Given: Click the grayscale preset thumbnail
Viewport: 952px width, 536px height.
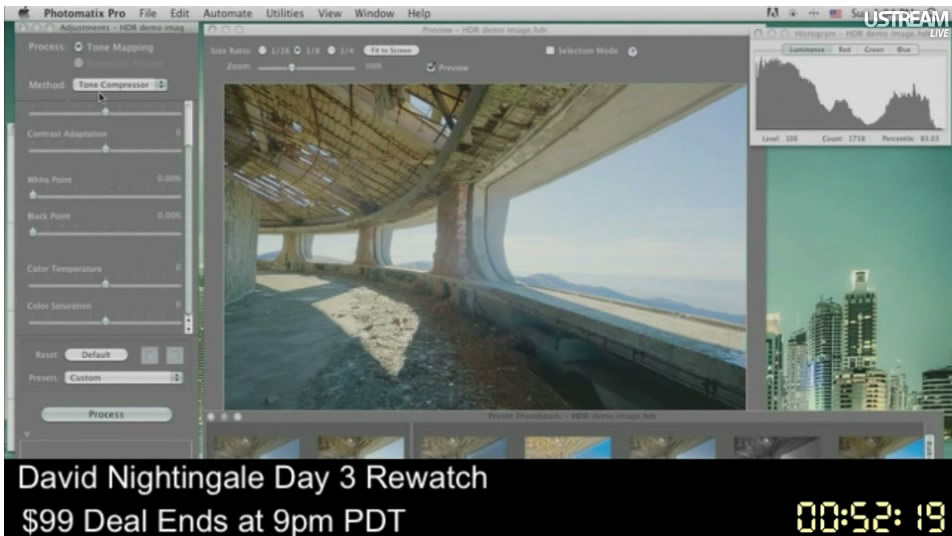Looking at the screenshot, I should [x=777, y=447].
